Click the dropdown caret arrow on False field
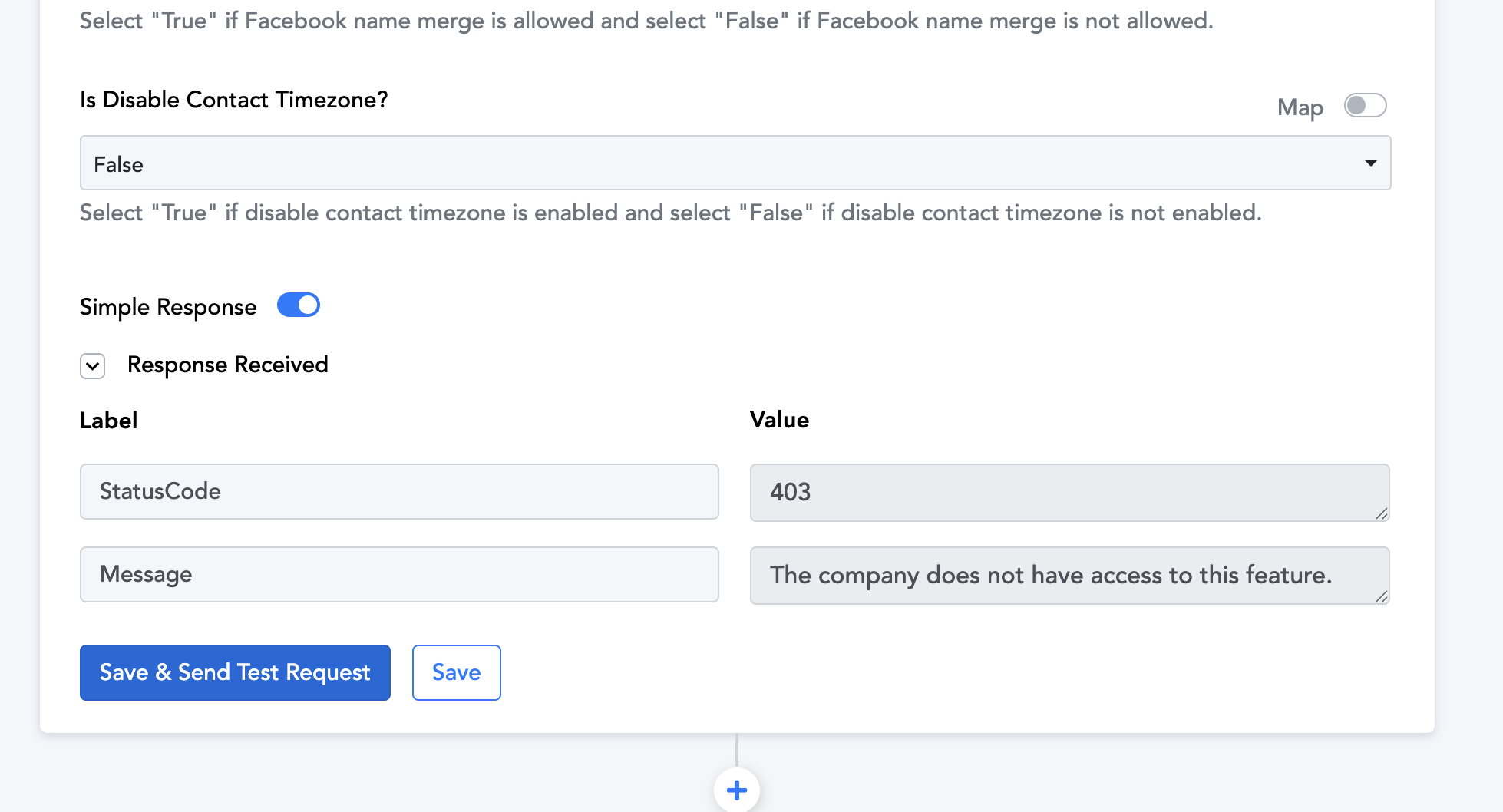Screen dimensions: 1503x812 tap(1370, 163)
